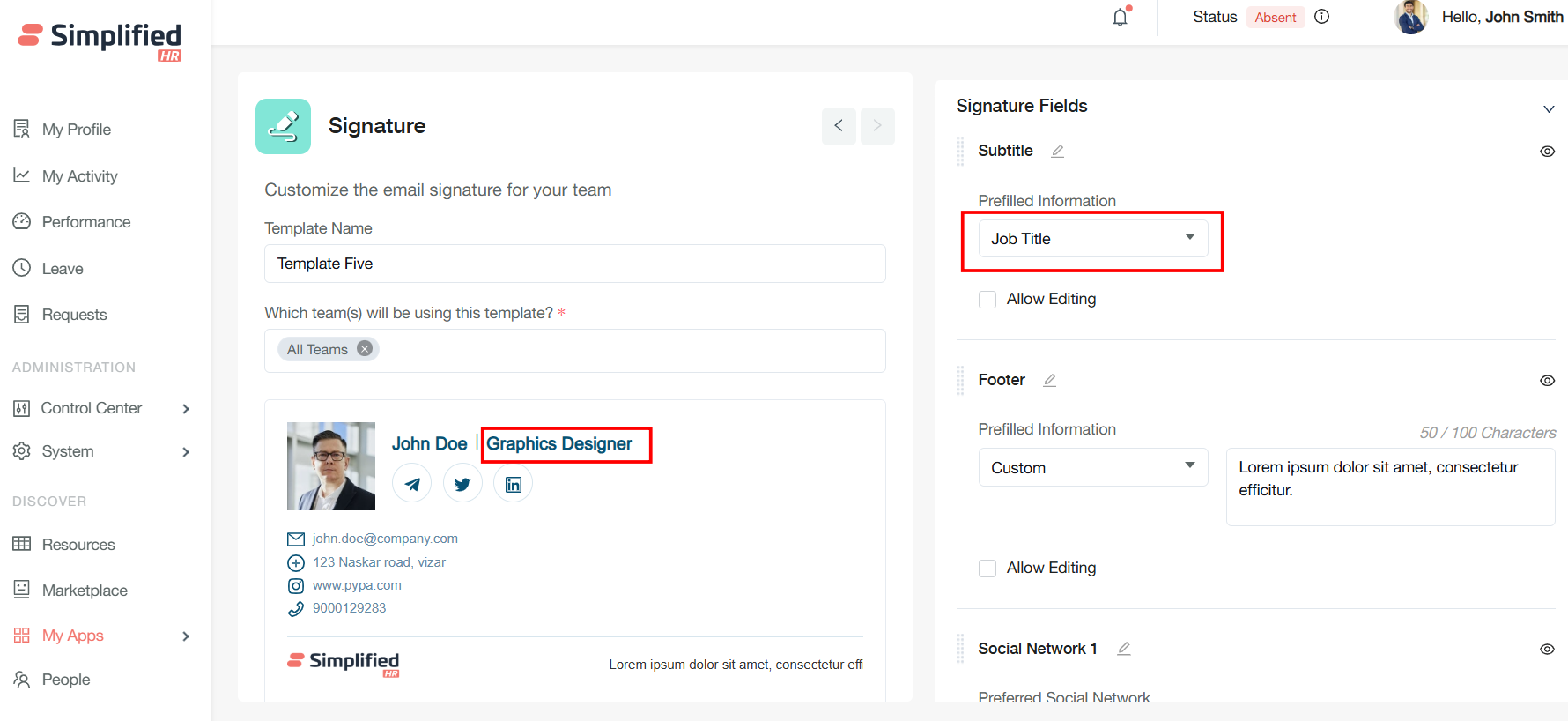Screen dimensions: 1568x721
Task: Click the Telegram icon in signature preview
Action: 411,484
